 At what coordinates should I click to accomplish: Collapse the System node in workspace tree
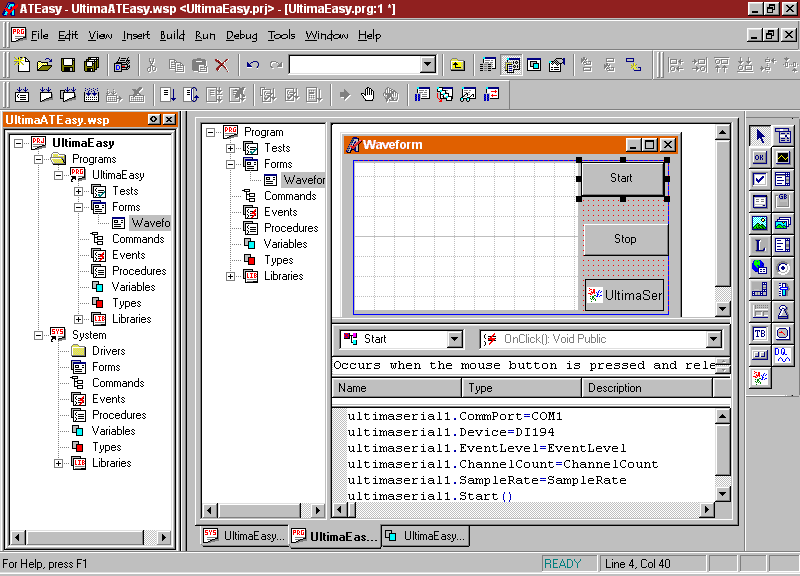click(x=38, y=335)
